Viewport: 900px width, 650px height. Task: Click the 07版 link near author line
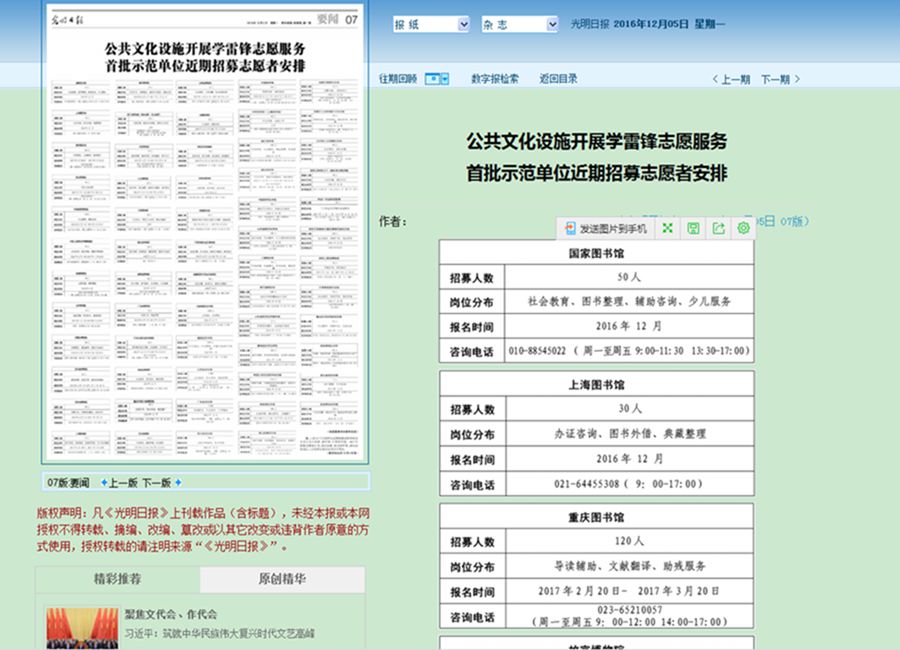coord(795,221)
